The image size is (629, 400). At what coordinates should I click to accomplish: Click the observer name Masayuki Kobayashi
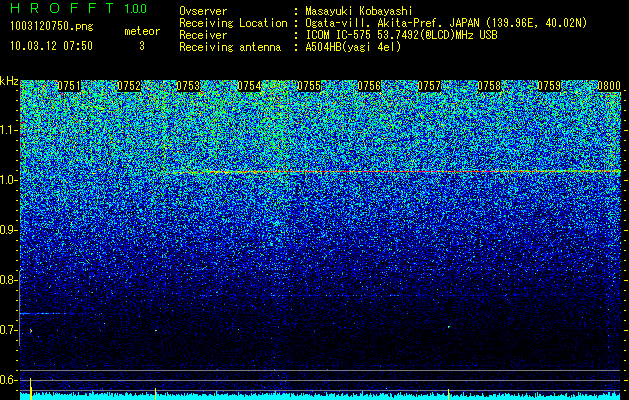click(358, 11)
